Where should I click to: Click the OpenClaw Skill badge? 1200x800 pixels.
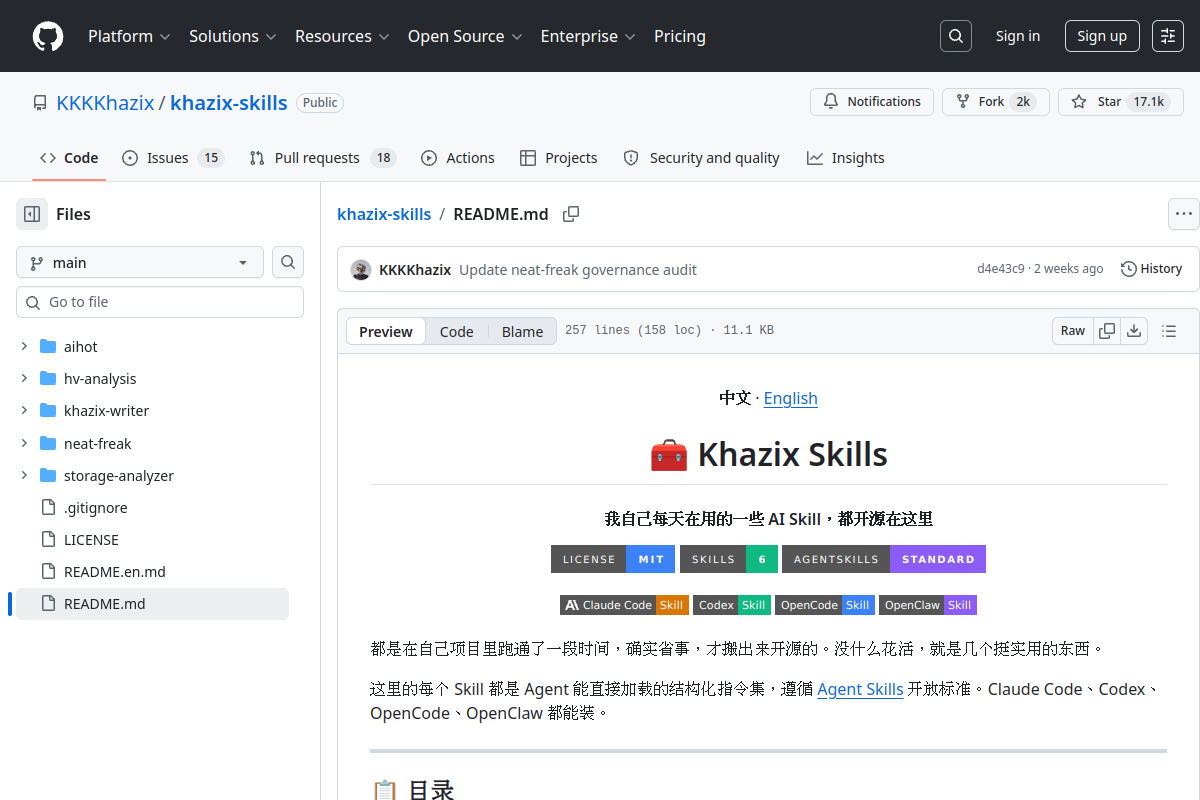(928, 605)
